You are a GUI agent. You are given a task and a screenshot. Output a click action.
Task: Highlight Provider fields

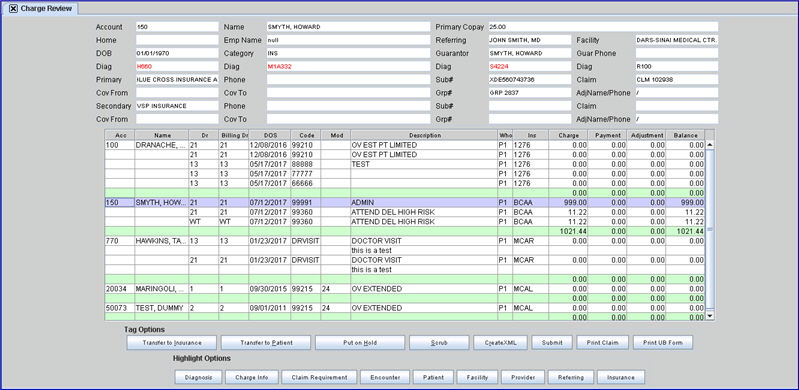[x=523, y=377]
